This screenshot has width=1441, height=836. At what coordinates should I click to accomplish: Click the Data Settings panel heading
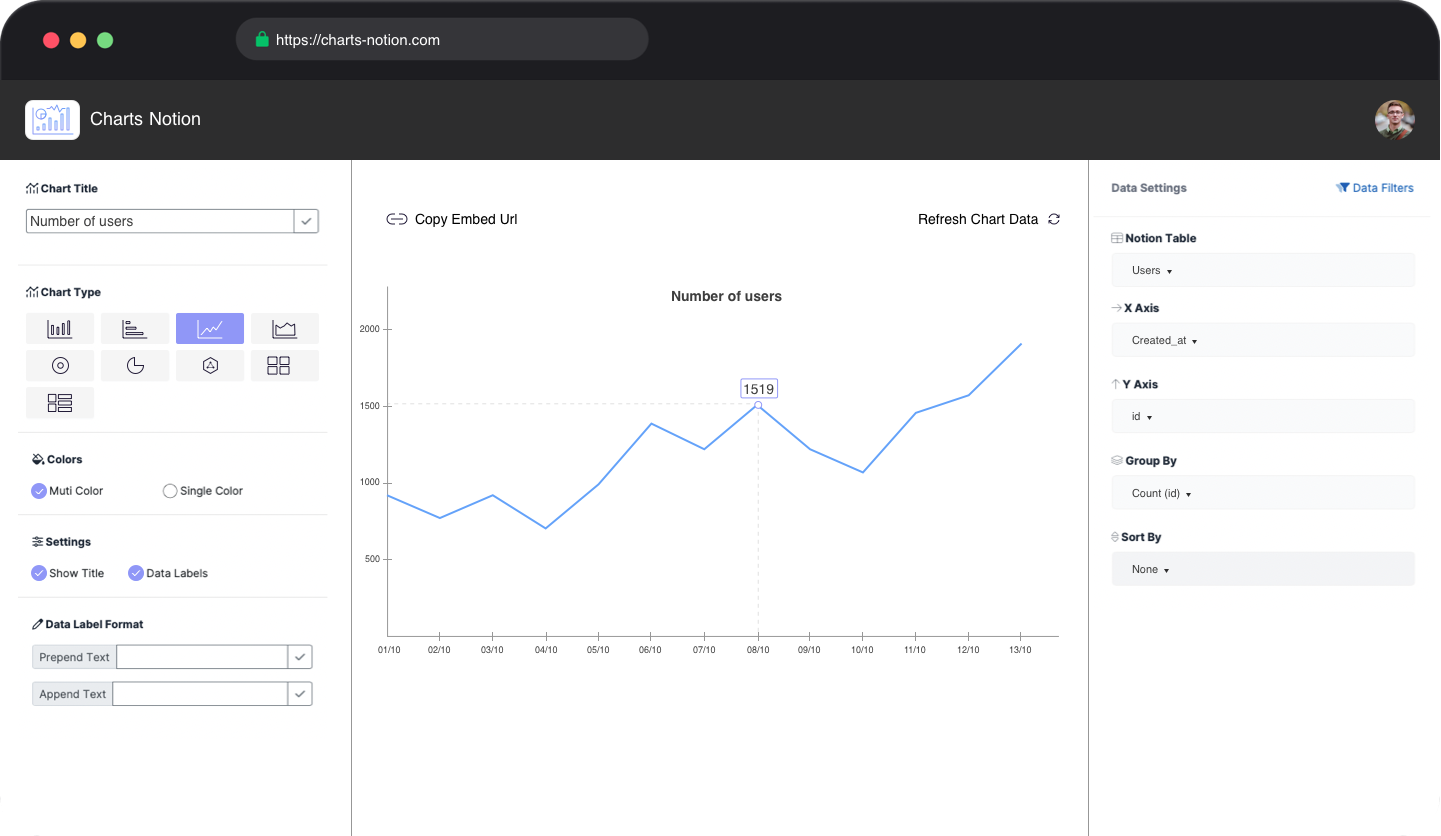click(x=1148, y=188)
